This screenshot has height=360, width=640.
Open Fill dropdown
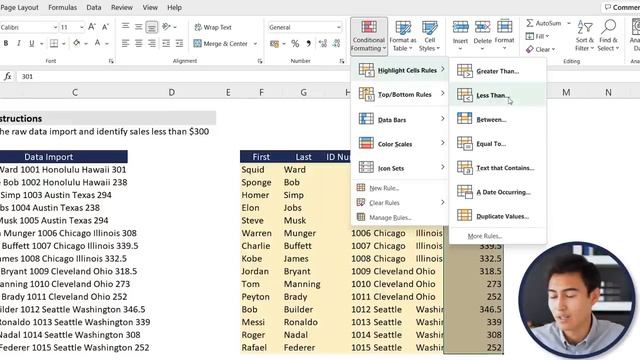pos(538,36)
